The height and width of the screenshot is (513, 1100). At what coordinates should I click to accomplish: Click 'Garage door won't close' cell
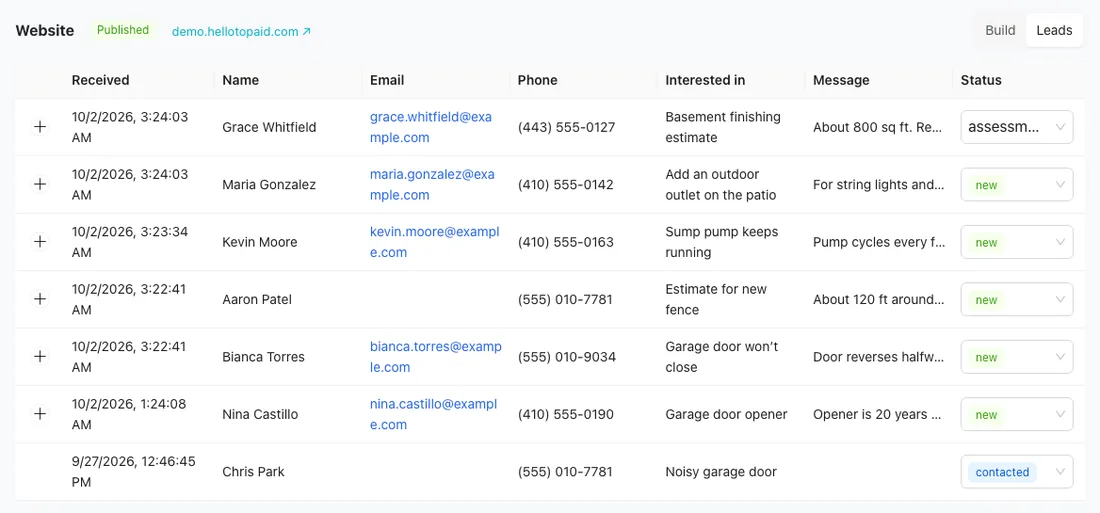[x=721, y=357]
